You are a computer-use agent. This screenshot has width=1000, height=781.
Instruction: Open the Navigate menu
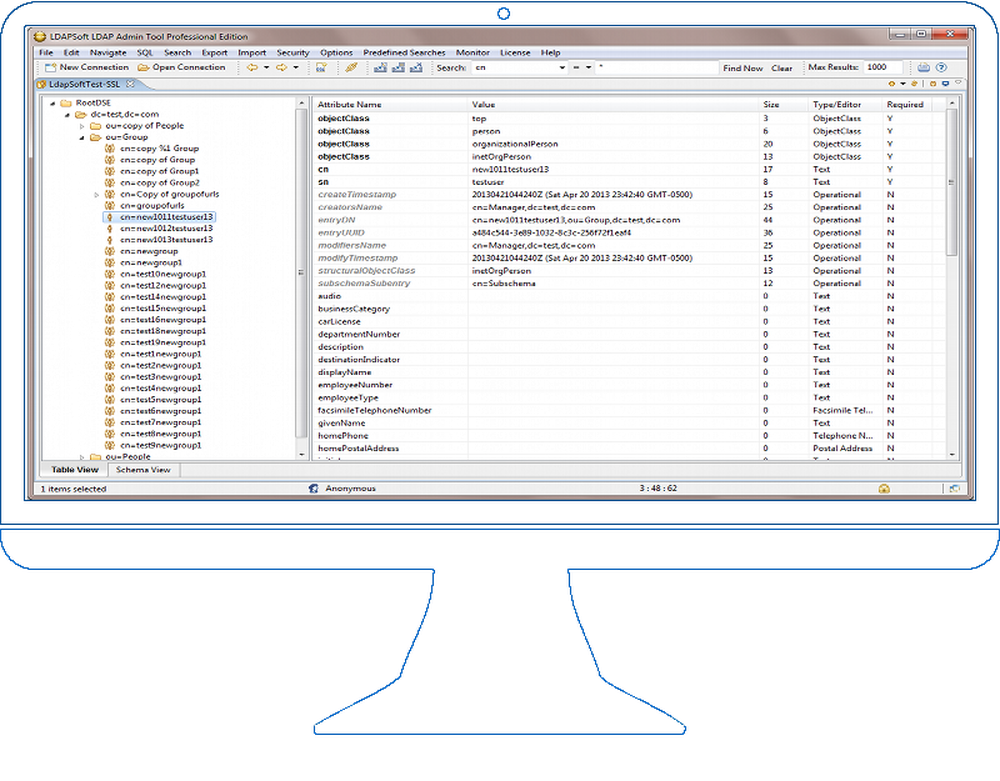tap(108, 53)
